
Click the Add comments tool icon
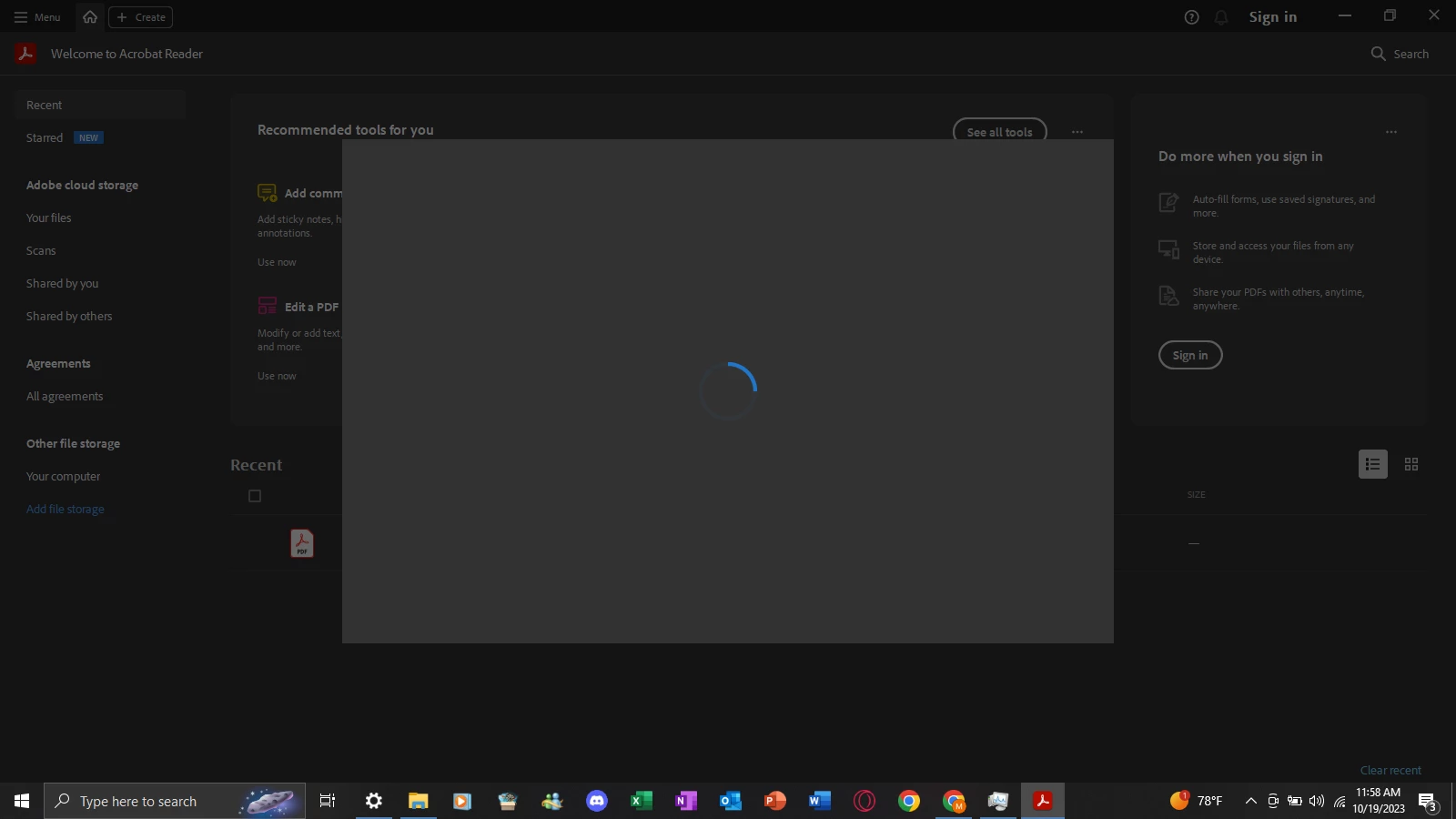coord(267,193)
